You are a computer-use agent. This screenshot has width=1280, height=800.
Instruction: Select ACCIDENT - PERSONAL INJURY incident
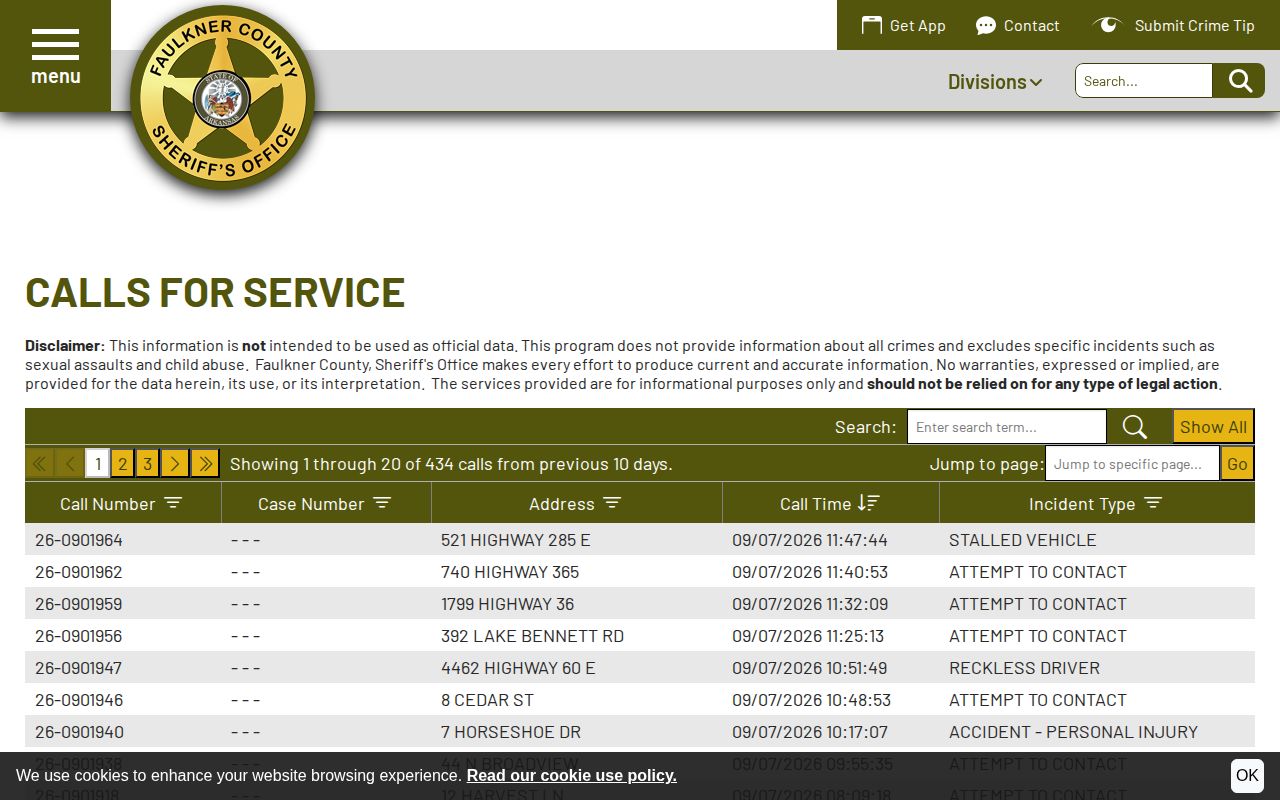tap(1073, 732)
